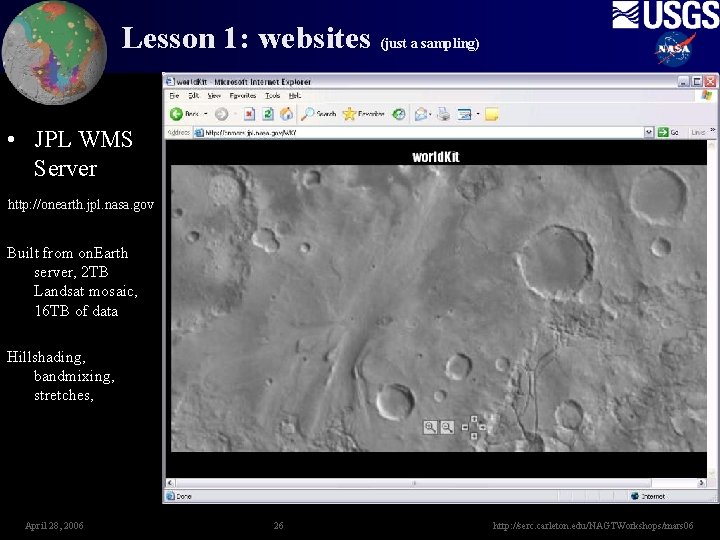Click the page icon in address bar
Viewport: 720px width, 540px height.
point(199,133)
